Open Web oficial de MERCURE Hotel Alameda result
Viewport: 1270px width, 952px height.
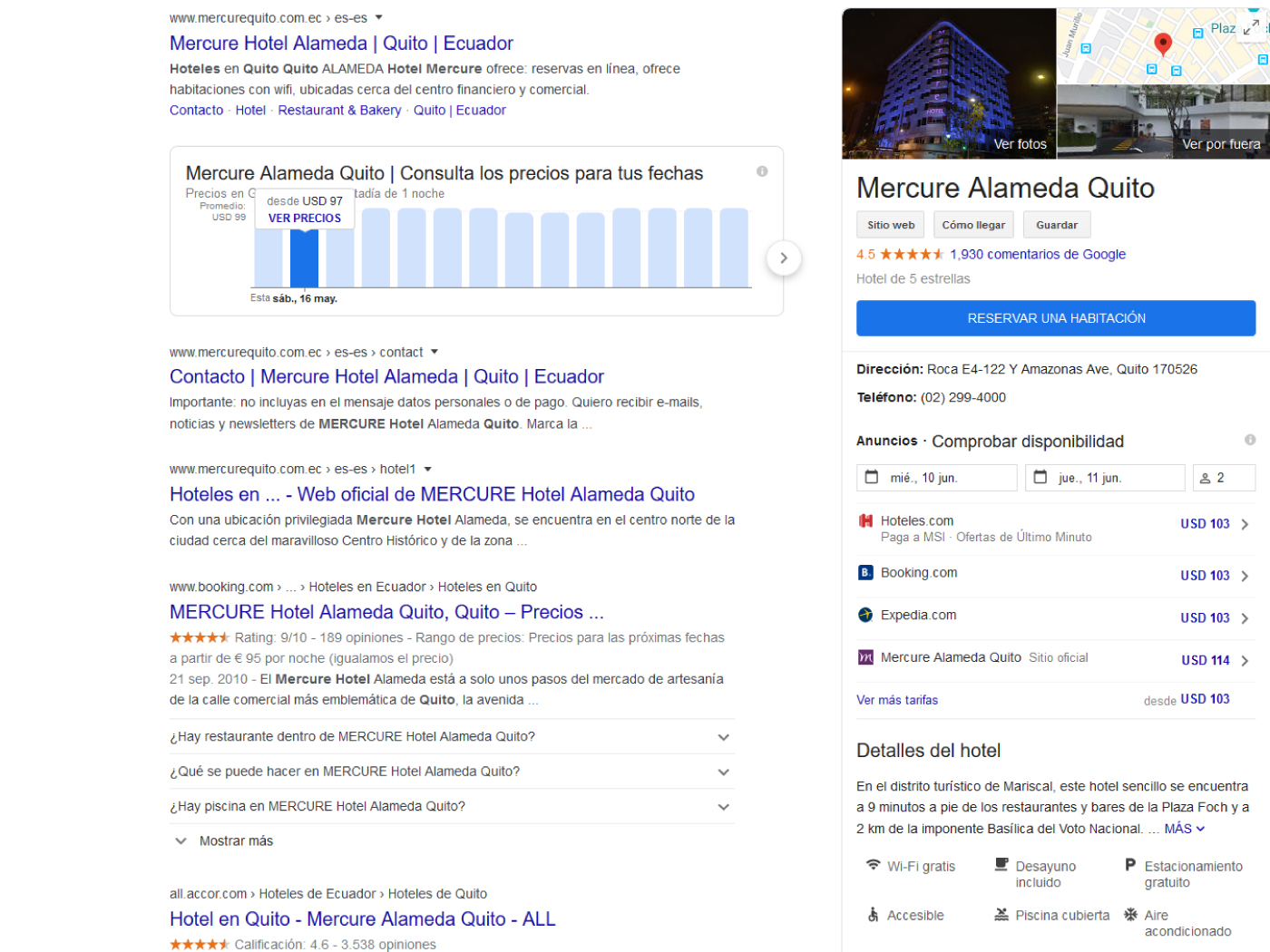pyautogui.click(x=432, y=495)
